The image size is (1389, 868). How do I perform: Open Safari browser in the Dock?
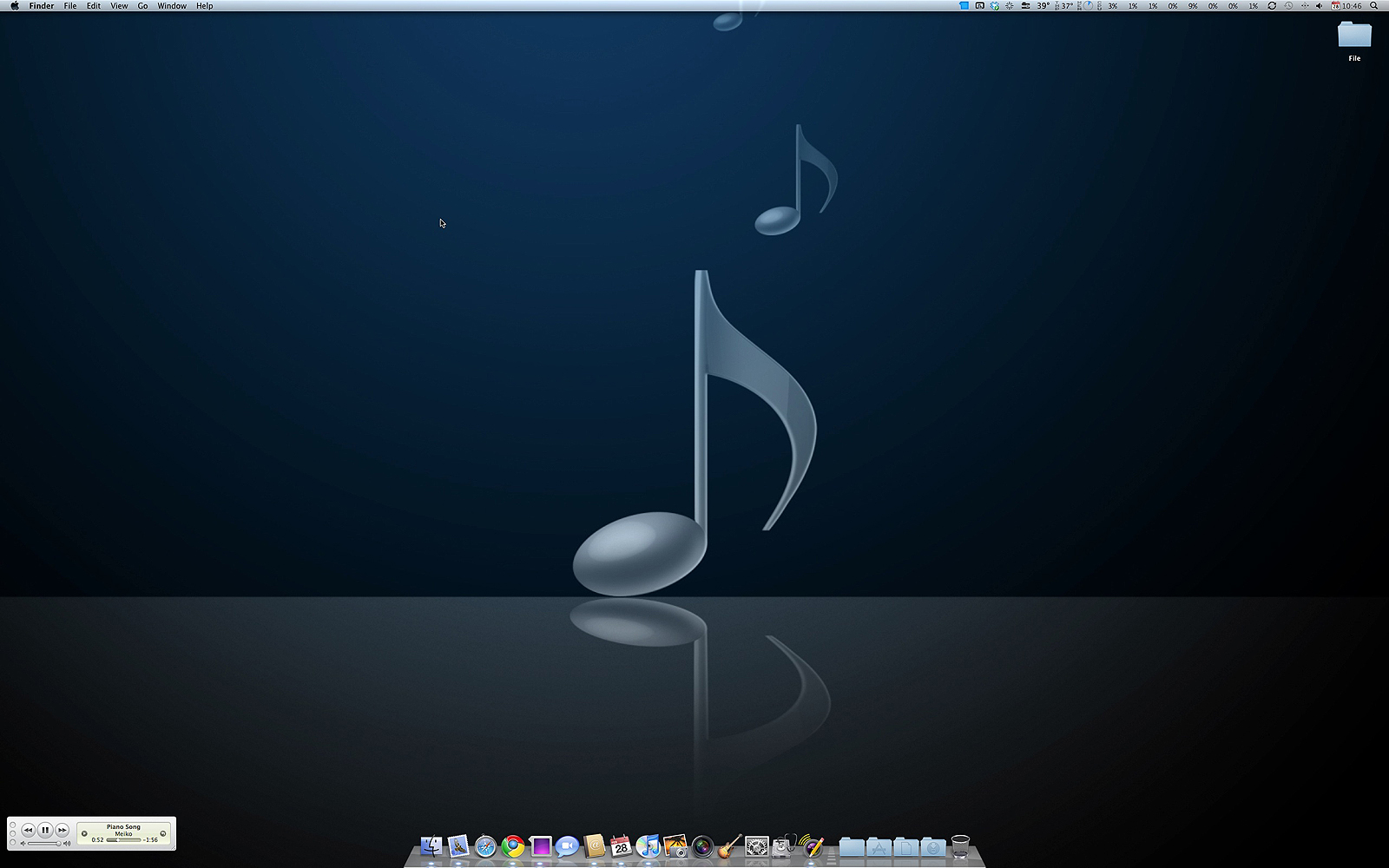(485, 846)
